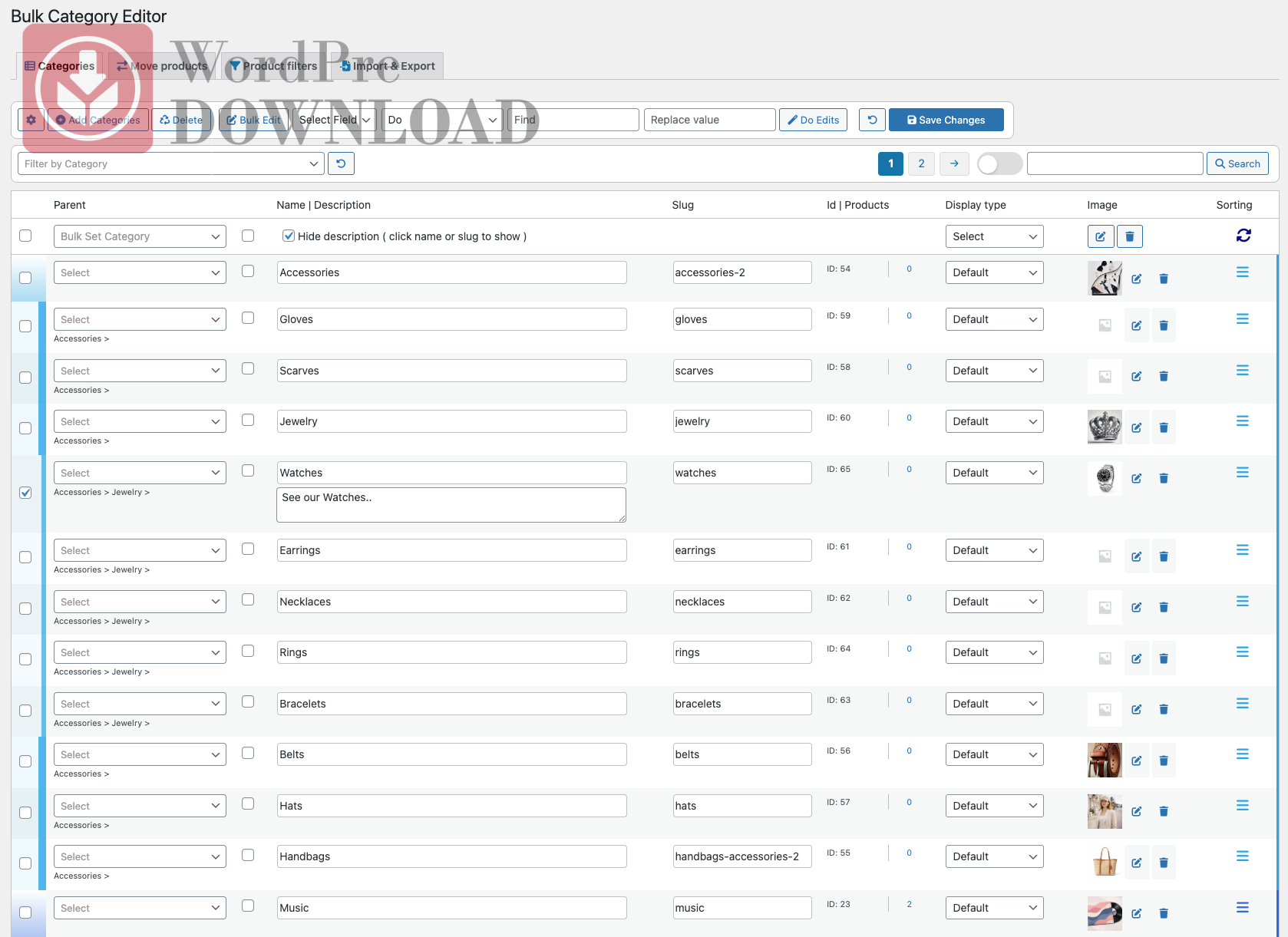
Task: Go to next page with arrow icon
Action: tap(953, 163)
